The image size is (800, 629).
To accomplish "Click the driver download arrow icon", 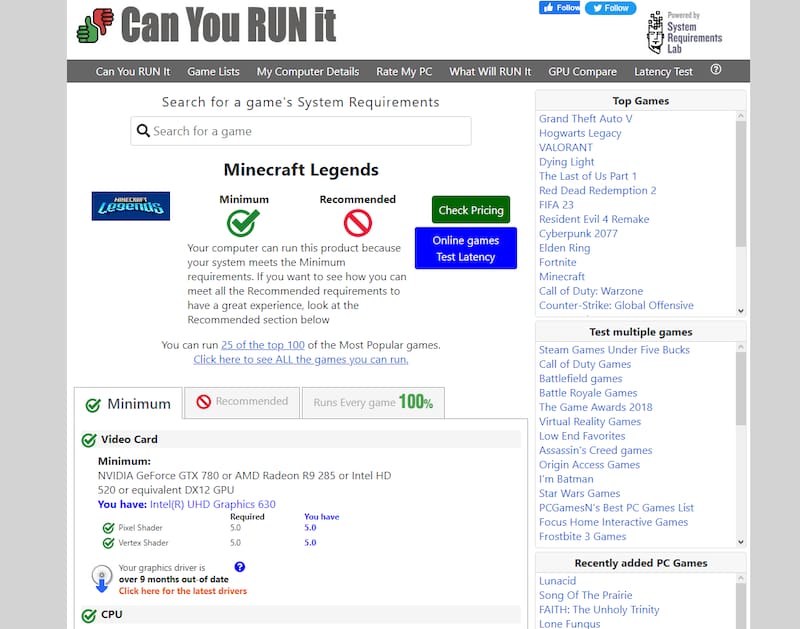I will coord(101,580).
